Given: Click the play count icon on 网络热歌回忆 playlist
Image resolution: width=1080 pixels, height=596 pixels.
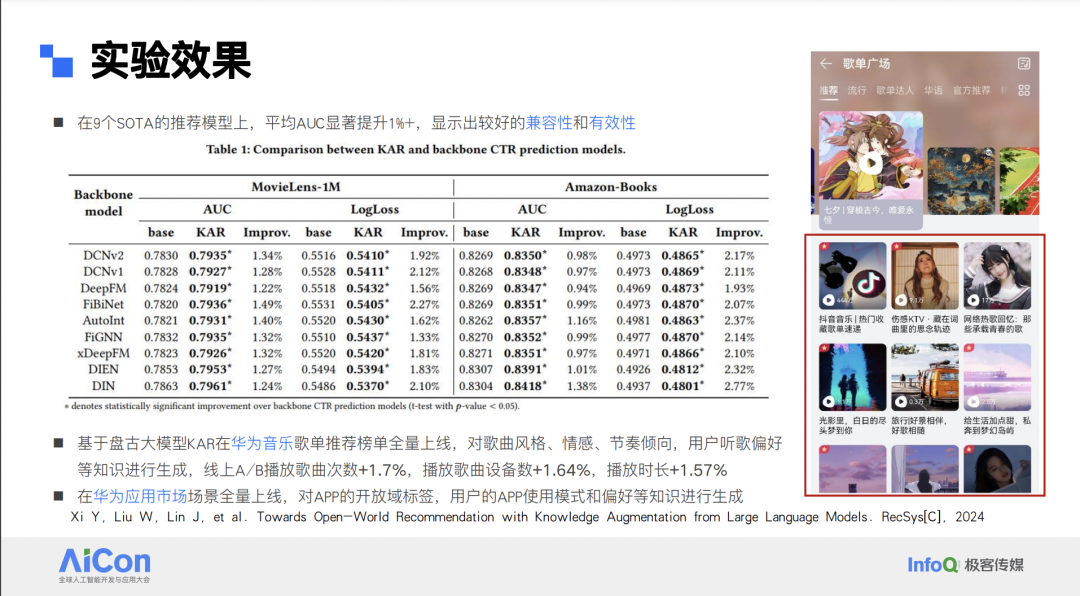Looking at the screenshot, I should [972, 299].
